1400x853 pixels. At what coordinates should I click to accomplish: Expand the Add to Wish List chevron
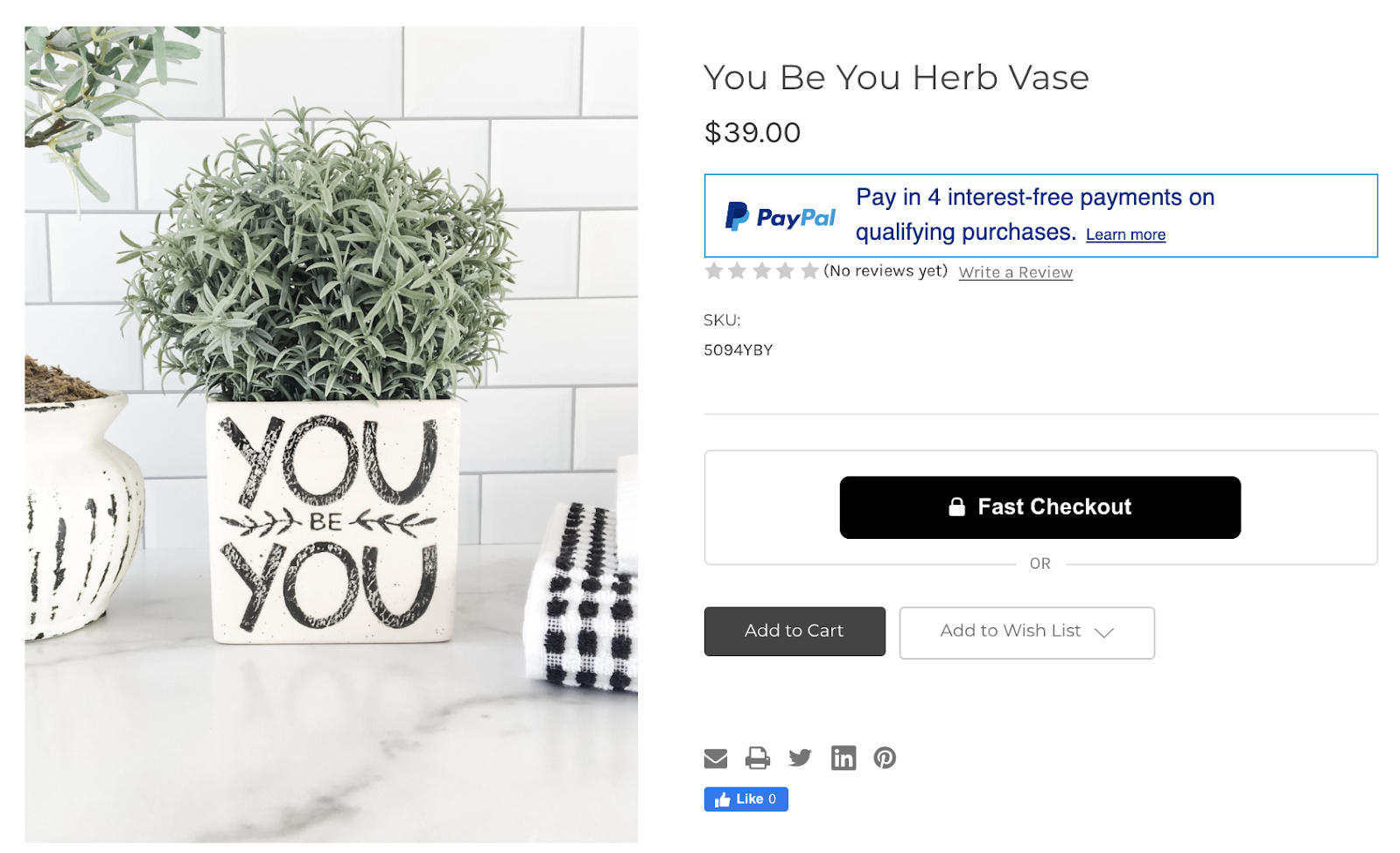point(1103,633)
